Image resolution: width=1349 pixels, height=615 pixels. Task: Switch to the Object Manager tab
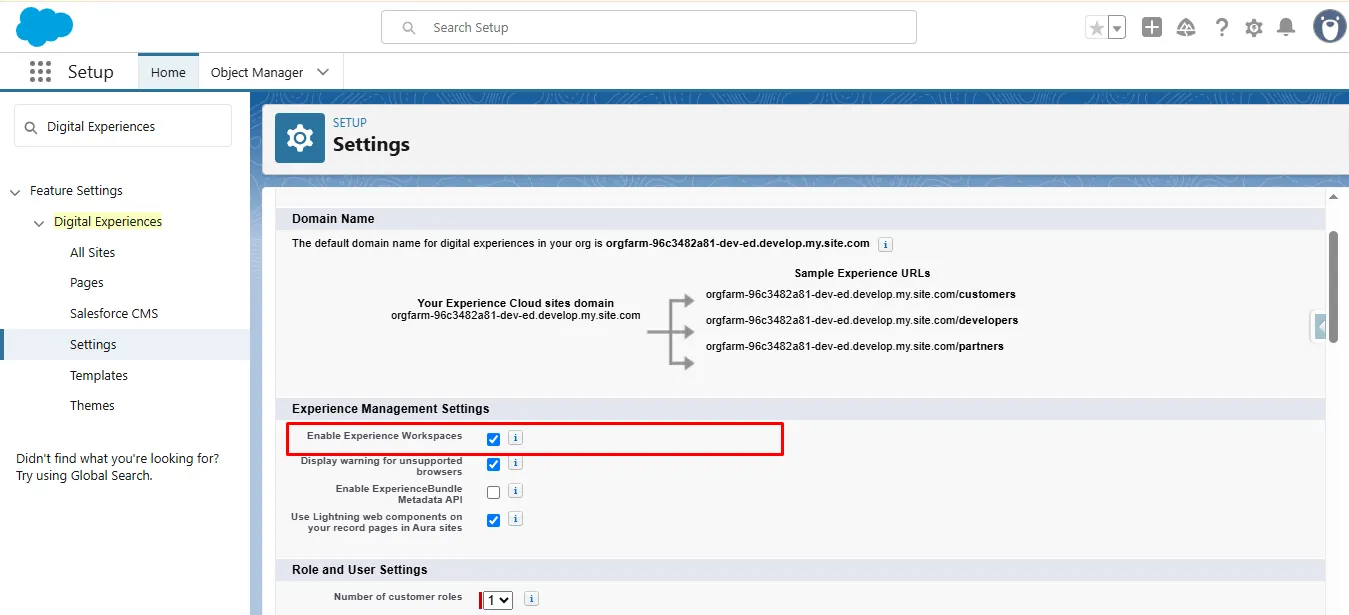(x=257, y=72)
